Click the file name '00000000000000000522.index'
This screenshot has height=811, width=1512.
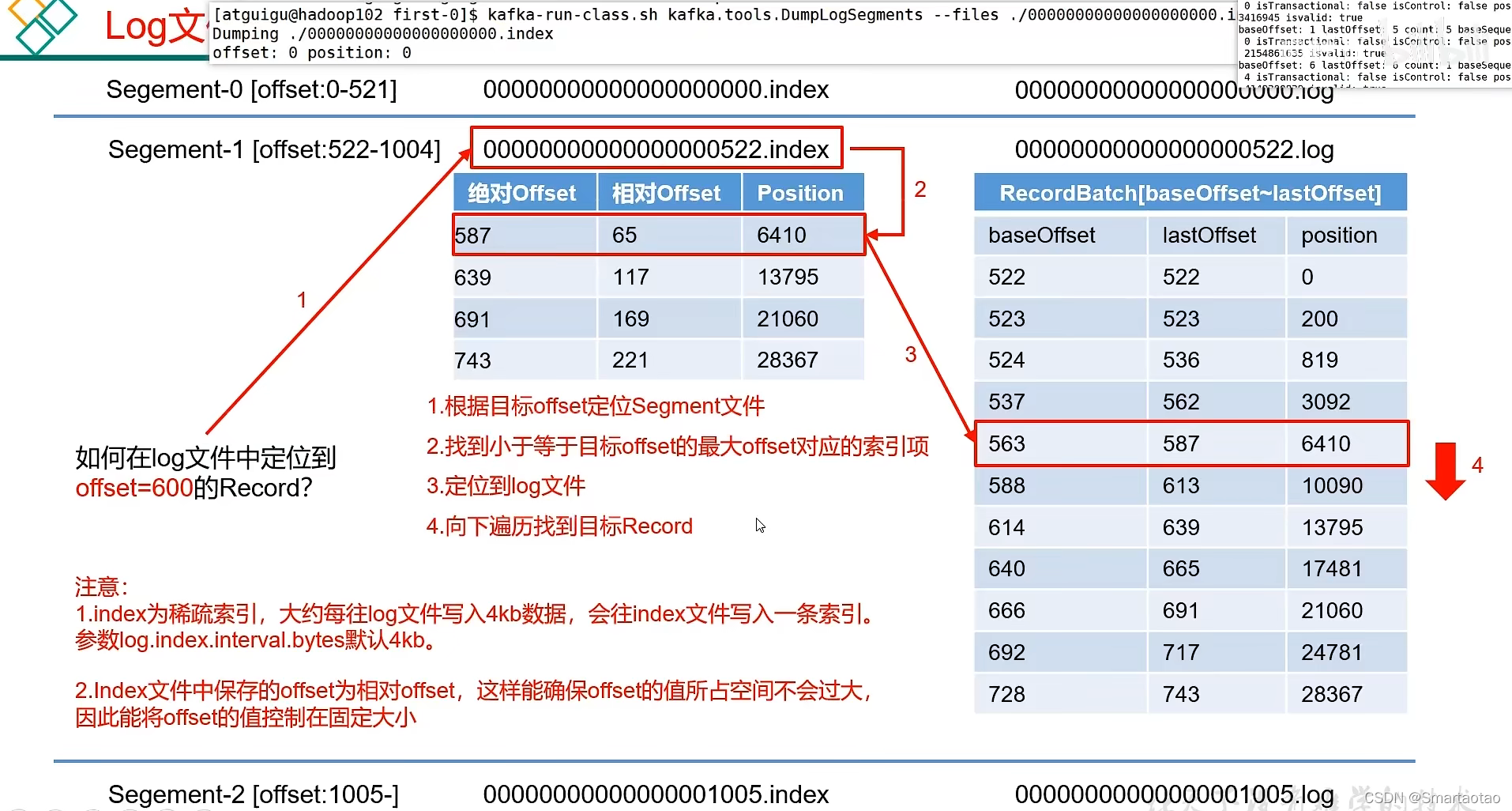click(656, 149)
